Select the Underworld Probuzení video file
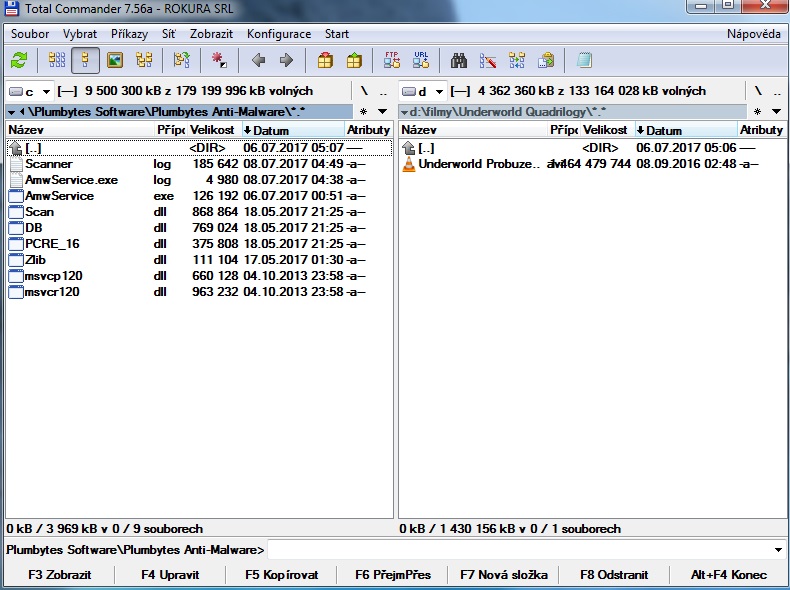 pyautogui.click(x=480, y=164)
